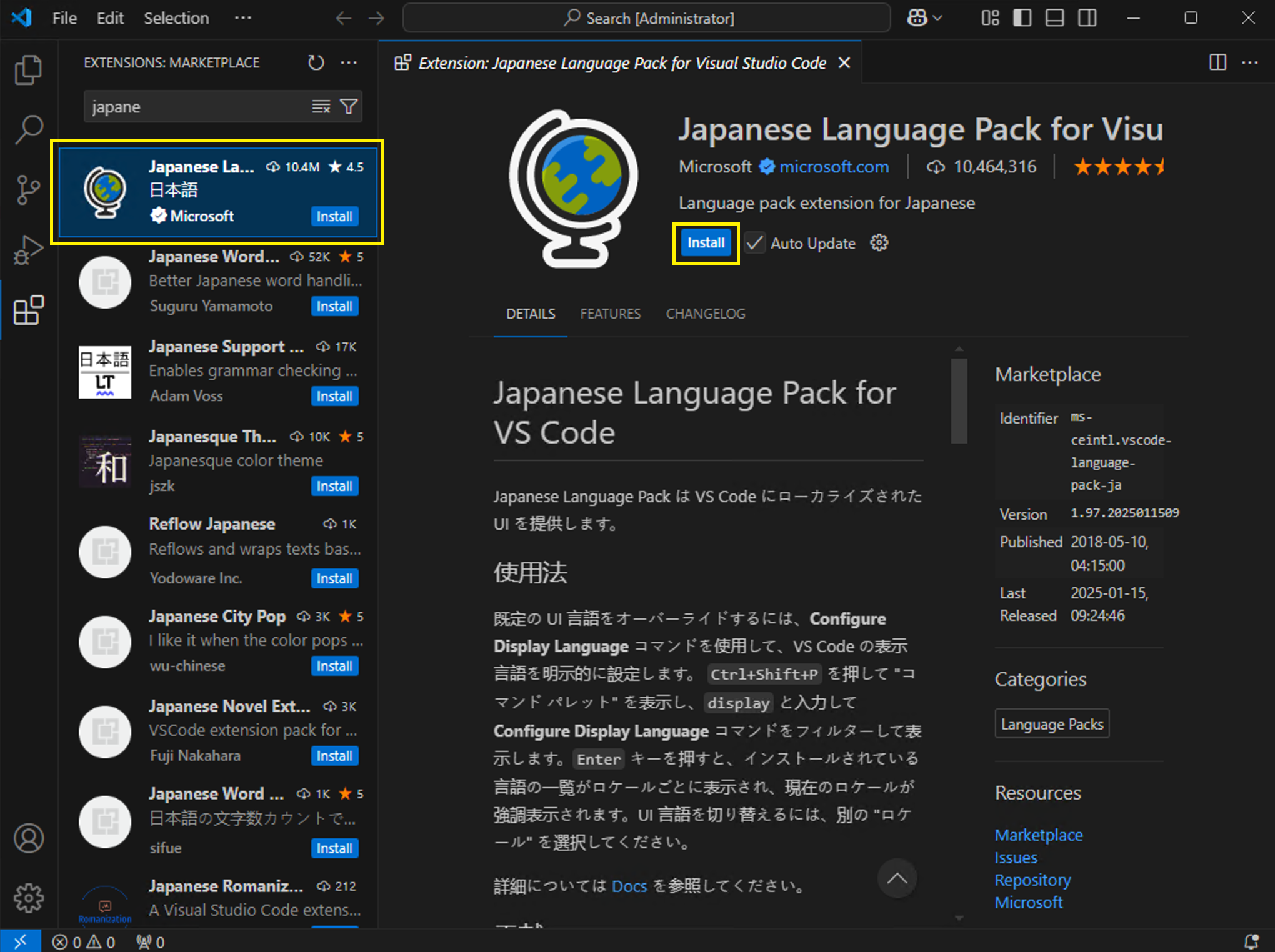The width and height of the screenshot is (1275, 952).
Task: Install Japanese City Pop theme
Action: pos(334,666)
